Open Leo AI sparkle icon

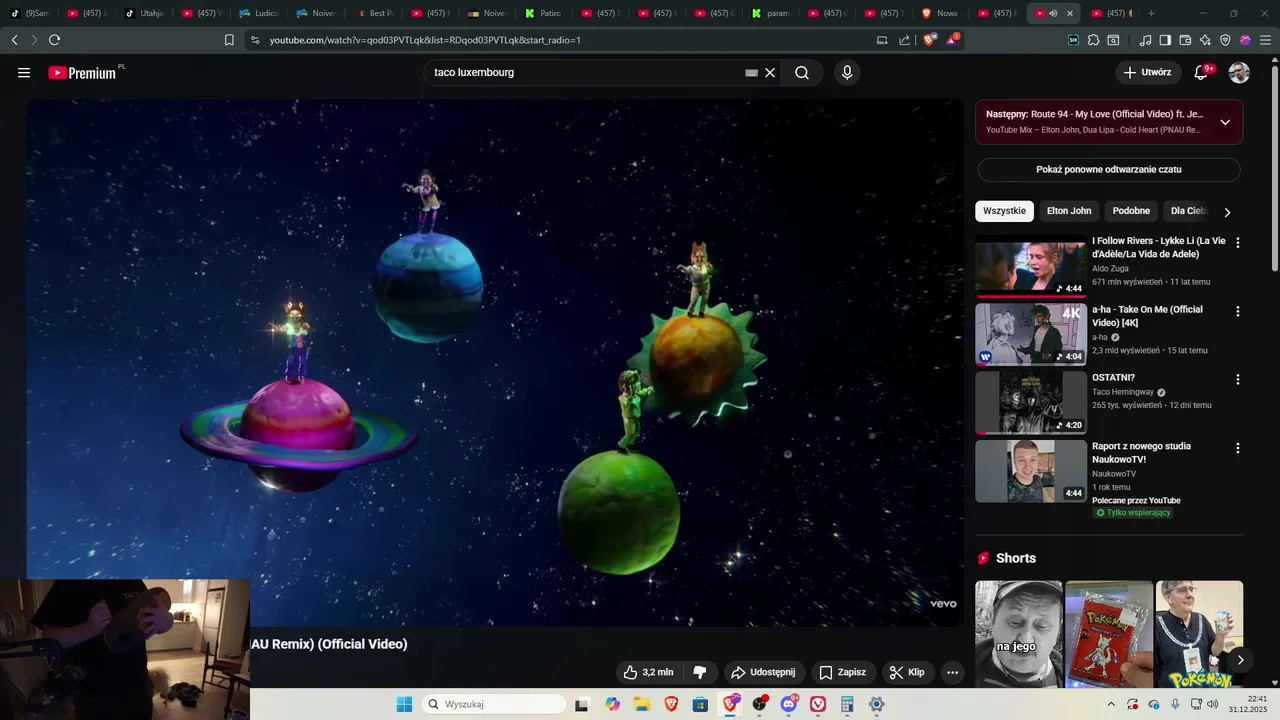pos(1205,40)
